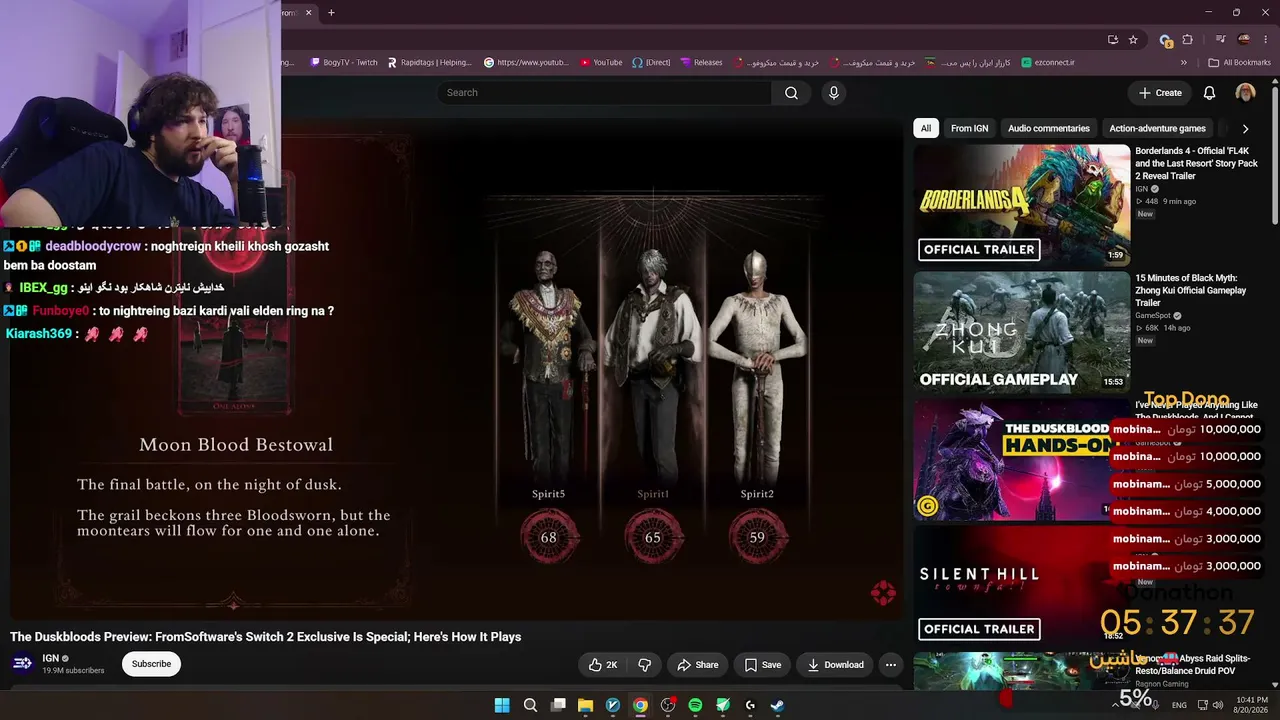Bookmark this page with the star icon
This screenshot has width=1280, height=720.
pyautogui.click(x=1133, y=40)
